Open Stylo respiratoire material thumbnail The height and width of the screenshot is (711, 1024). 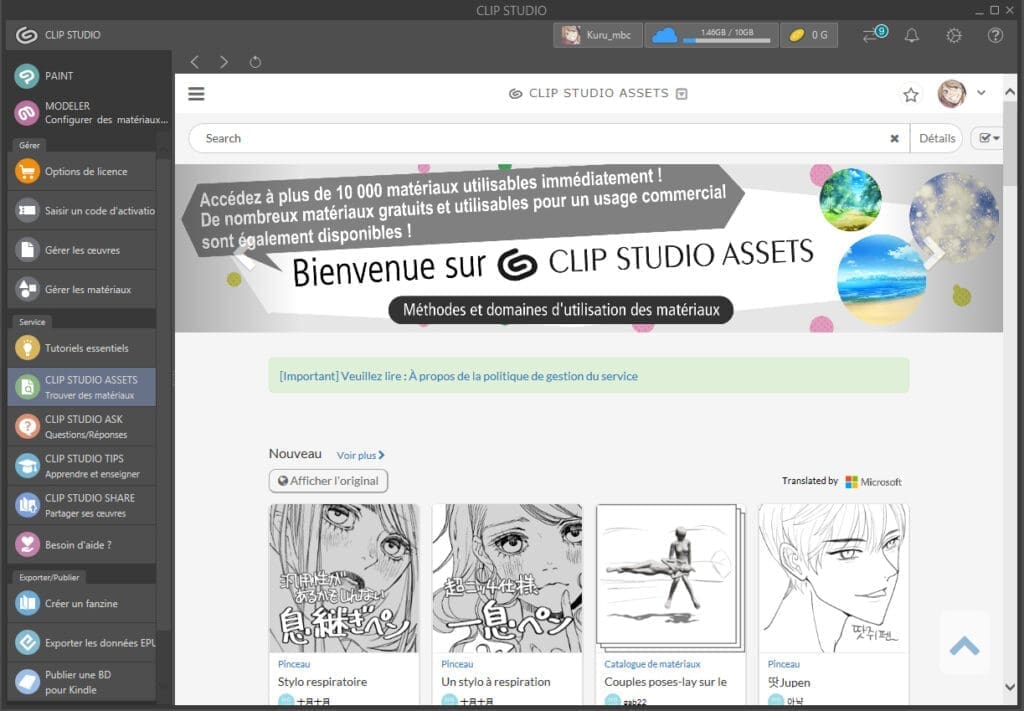coord(344,578)
